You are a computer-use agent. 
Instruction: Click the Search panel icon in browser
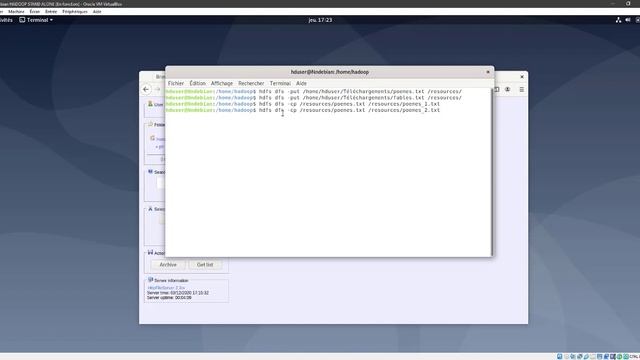point(150,172)
